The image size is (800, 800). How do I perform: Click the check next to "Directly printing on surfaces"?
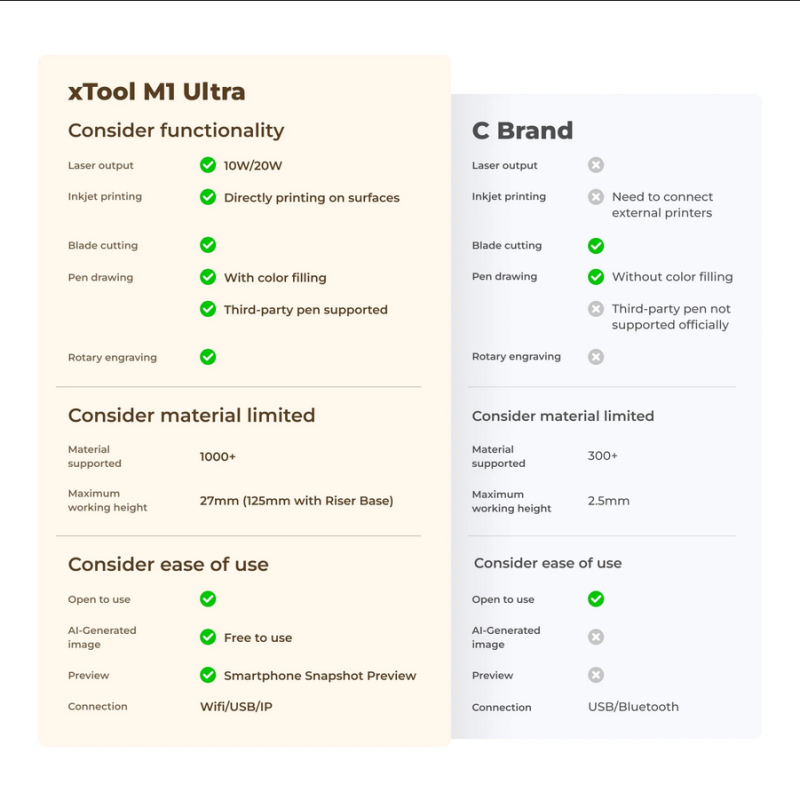(208, 197)
